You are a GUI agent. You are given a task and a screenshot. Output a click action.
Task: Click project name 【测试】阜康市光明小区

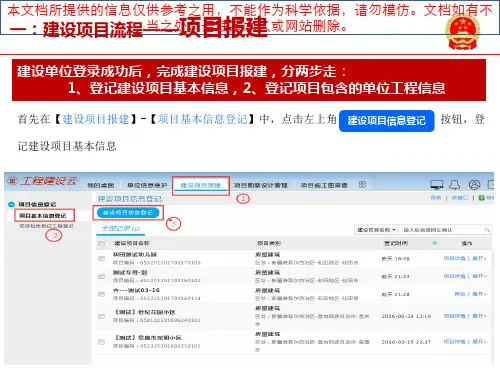[x=148, y=337]
